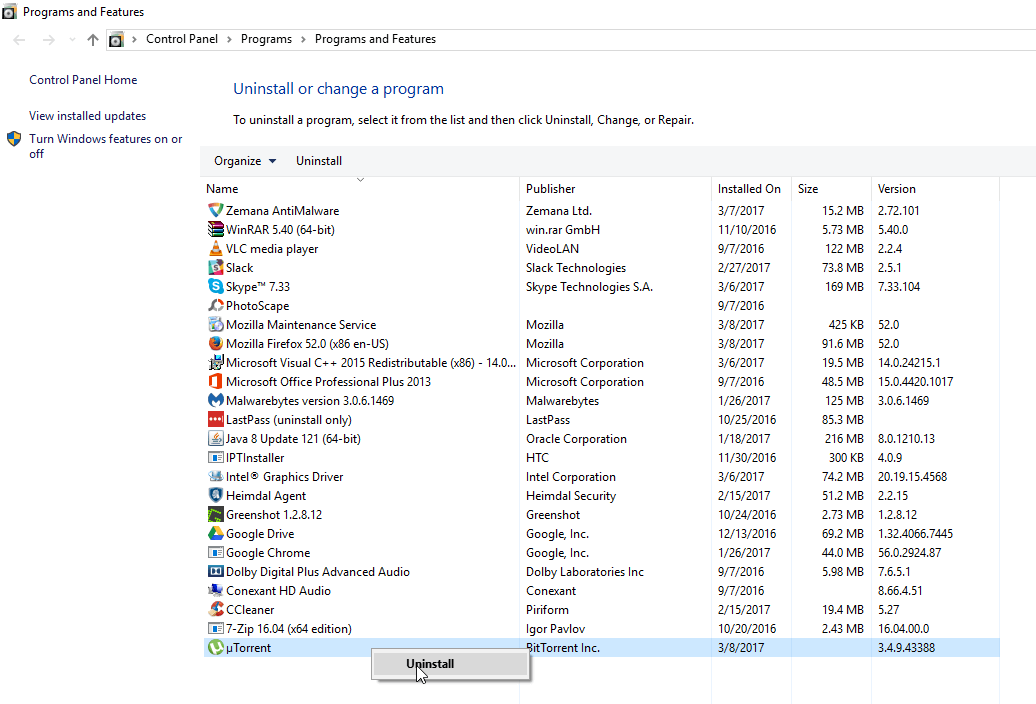Click the Java 8 Update 121 icon
The image size is (1036, 704).
(x=215, y=439)
